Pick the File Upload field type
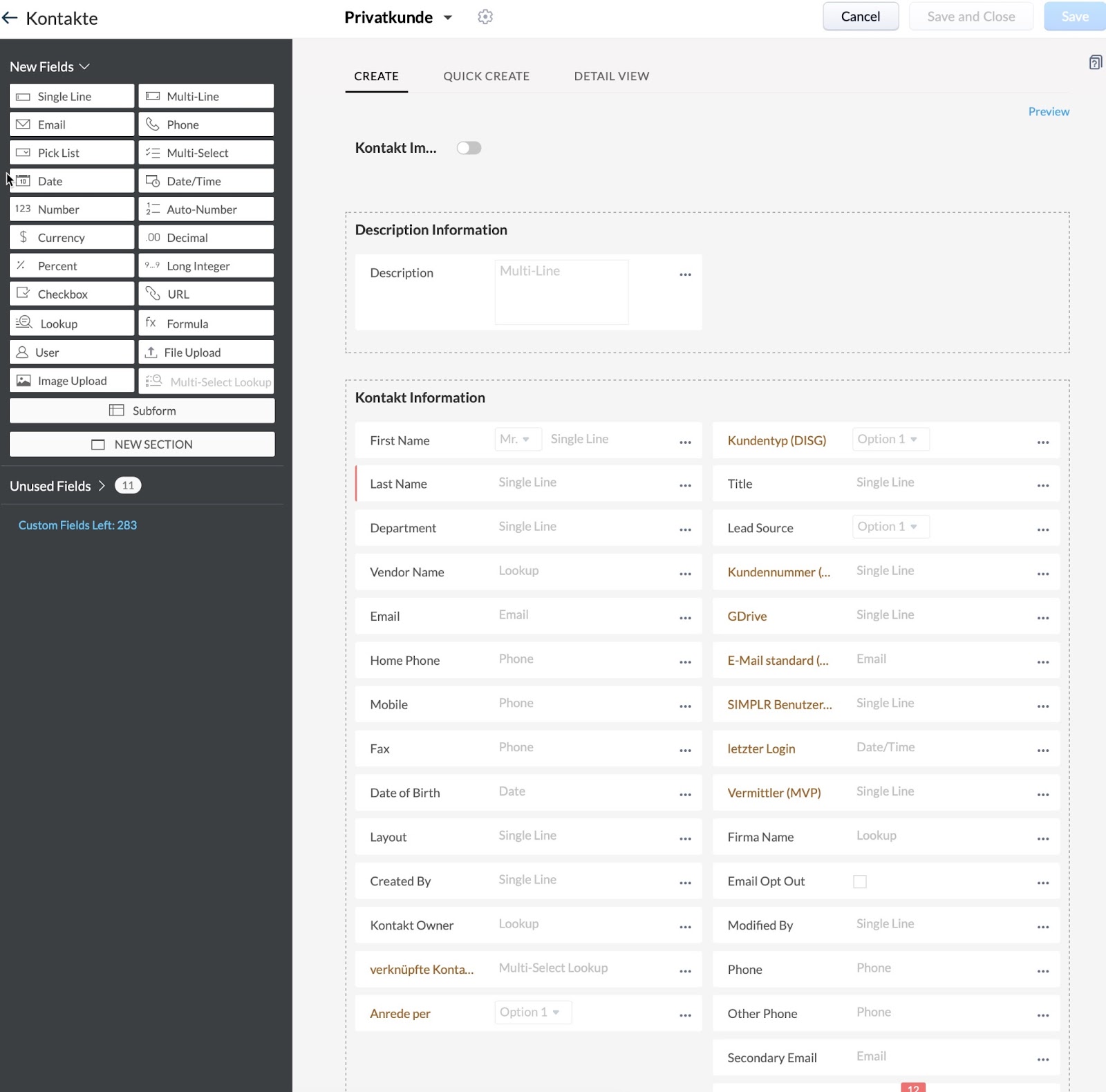The width and height of the screenshot is (1106, 1092). click(206, 352)
